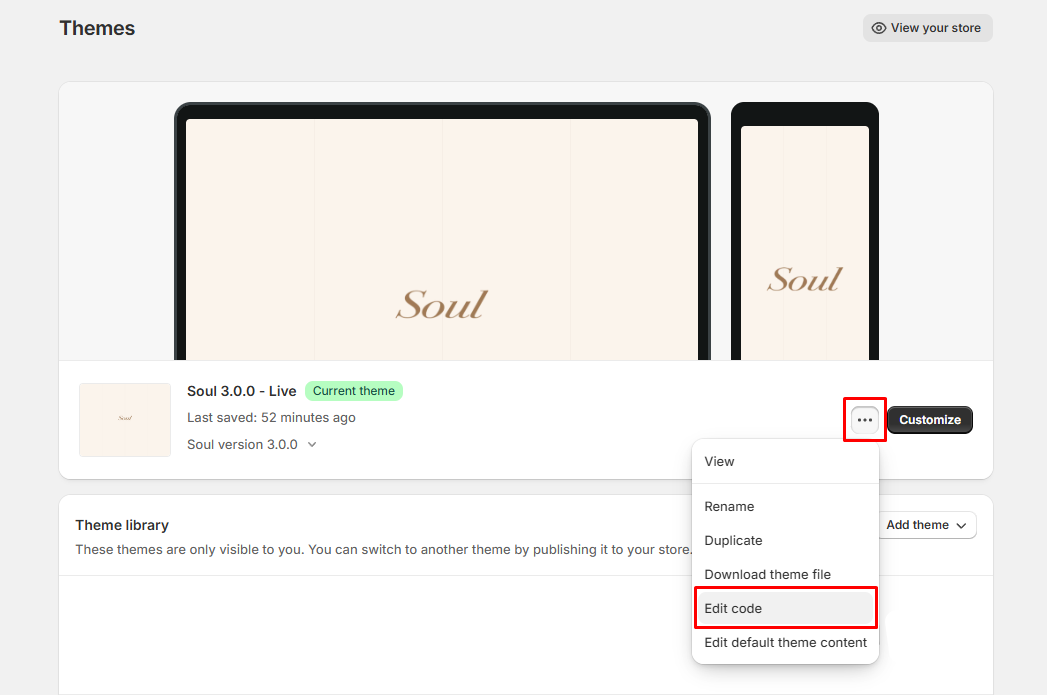Image resolution: width=1047 pixels, height=695 pixels.
Task: Select View from the theme actions menu
Action: pyautogui.click(x=719, y=462)
